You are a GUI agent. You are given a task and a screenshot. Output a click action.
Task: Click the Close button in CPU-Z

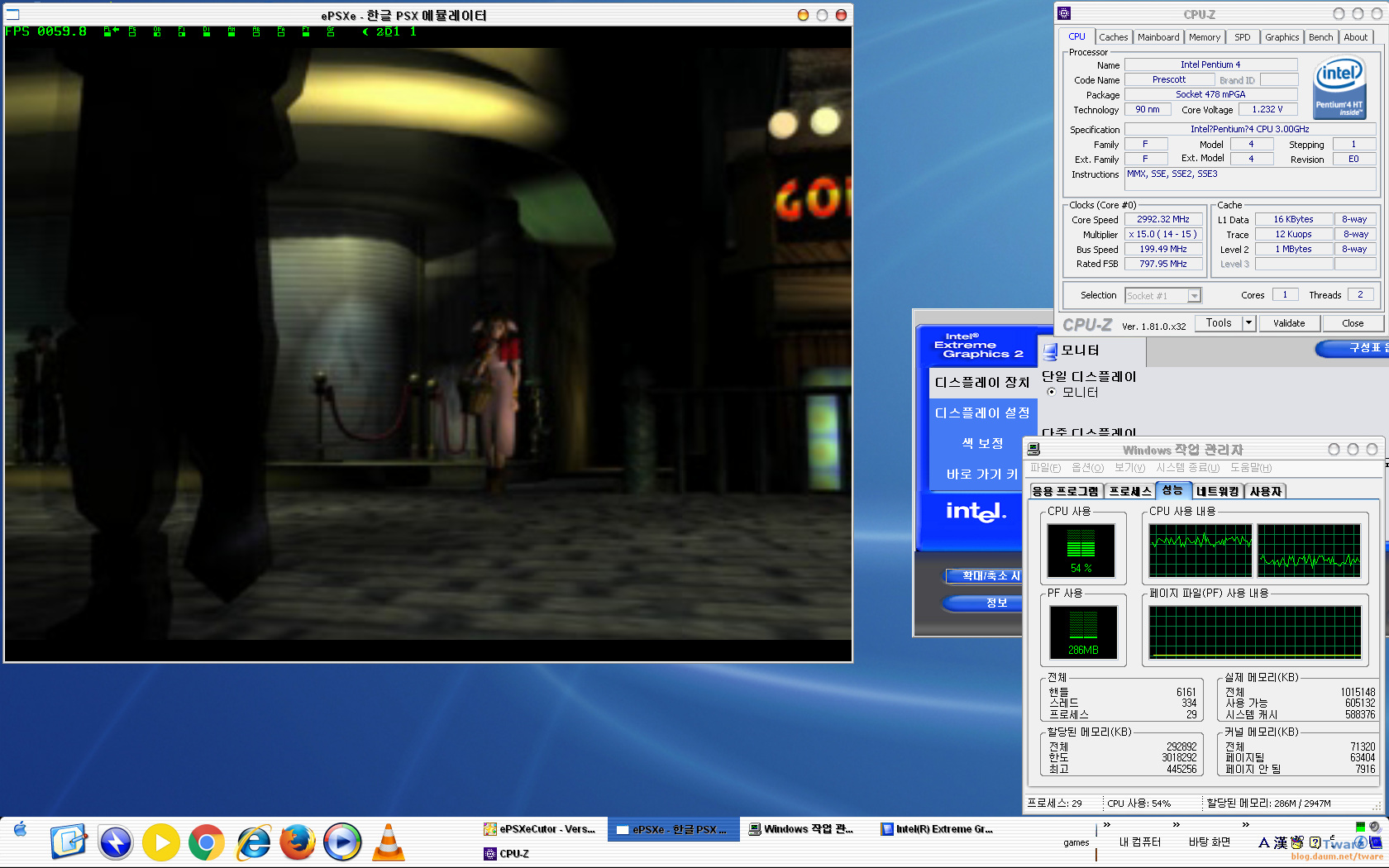(1353, 323)
